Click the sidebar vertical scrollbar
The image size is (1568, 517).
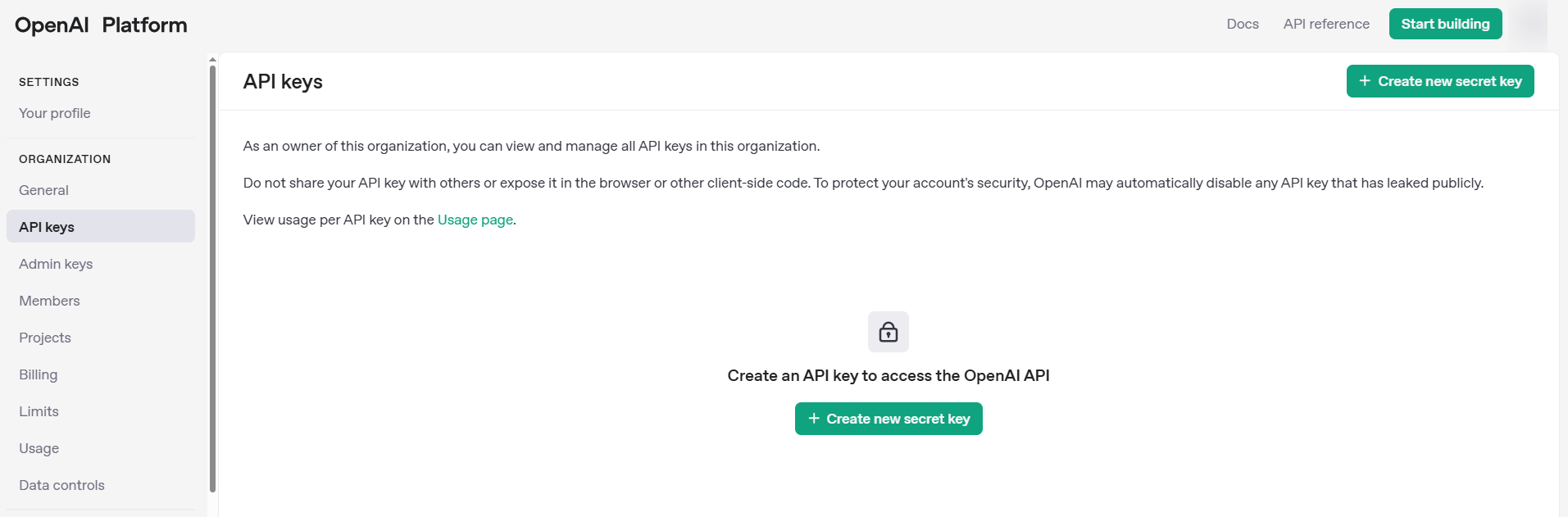212,279
